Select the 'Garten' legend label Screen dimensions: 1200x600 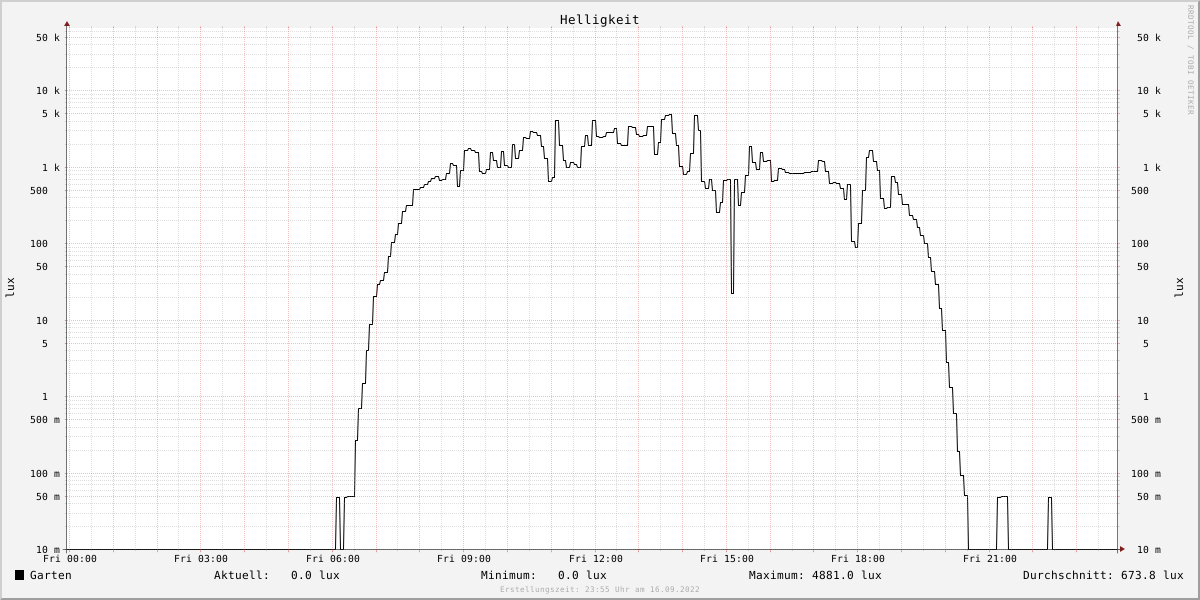tap(50, 575)
